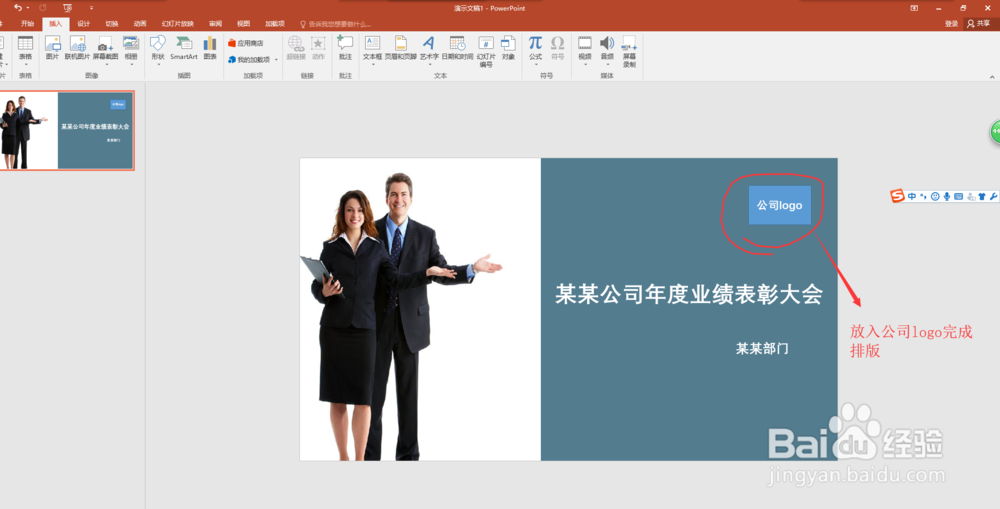Go to the 幻灯片放映 Slide Show tab
This screenshot has width=1000, height=509.
[177, 24]
